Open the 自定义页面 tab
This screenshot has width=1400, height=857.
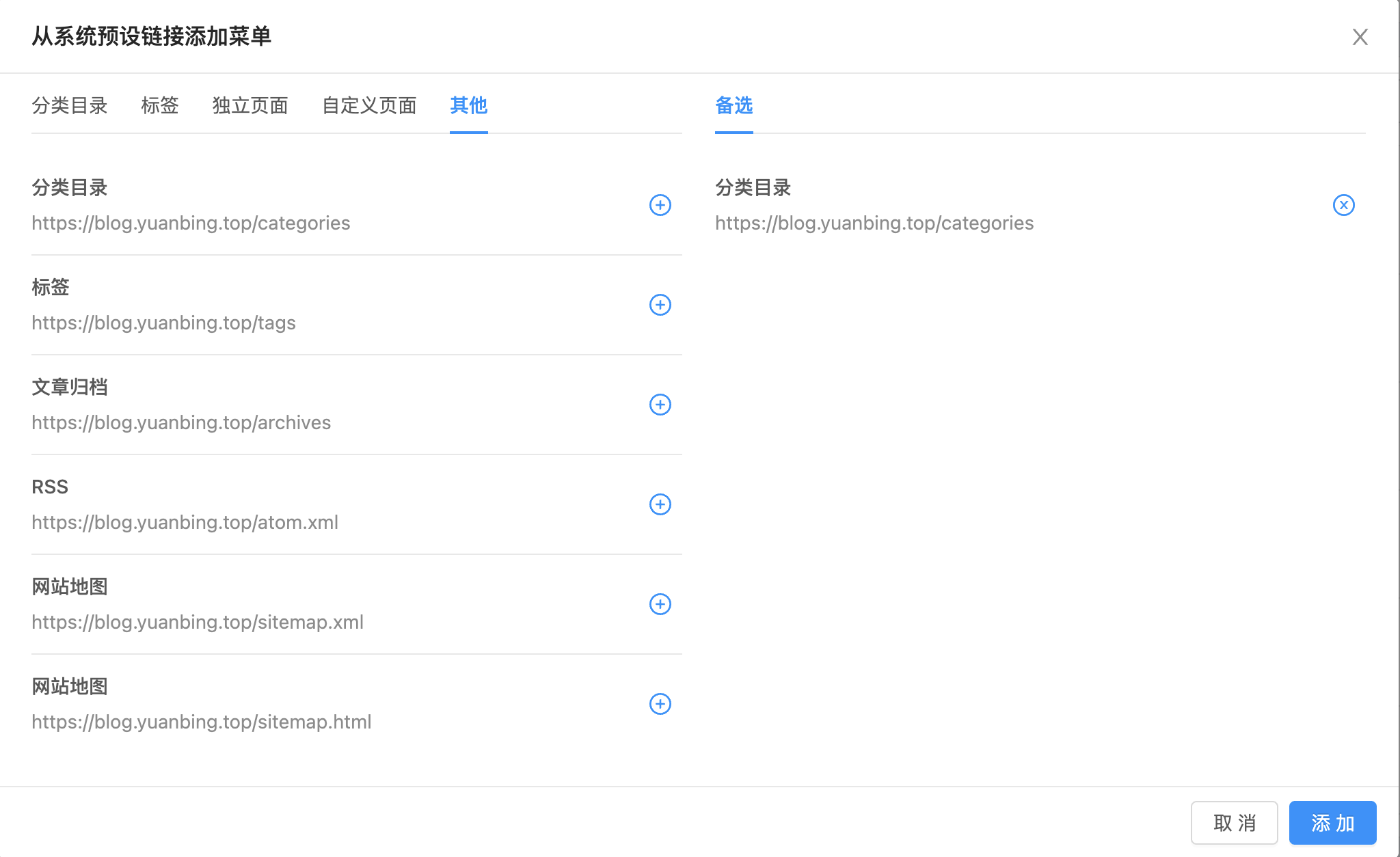[x=369, y=106]
